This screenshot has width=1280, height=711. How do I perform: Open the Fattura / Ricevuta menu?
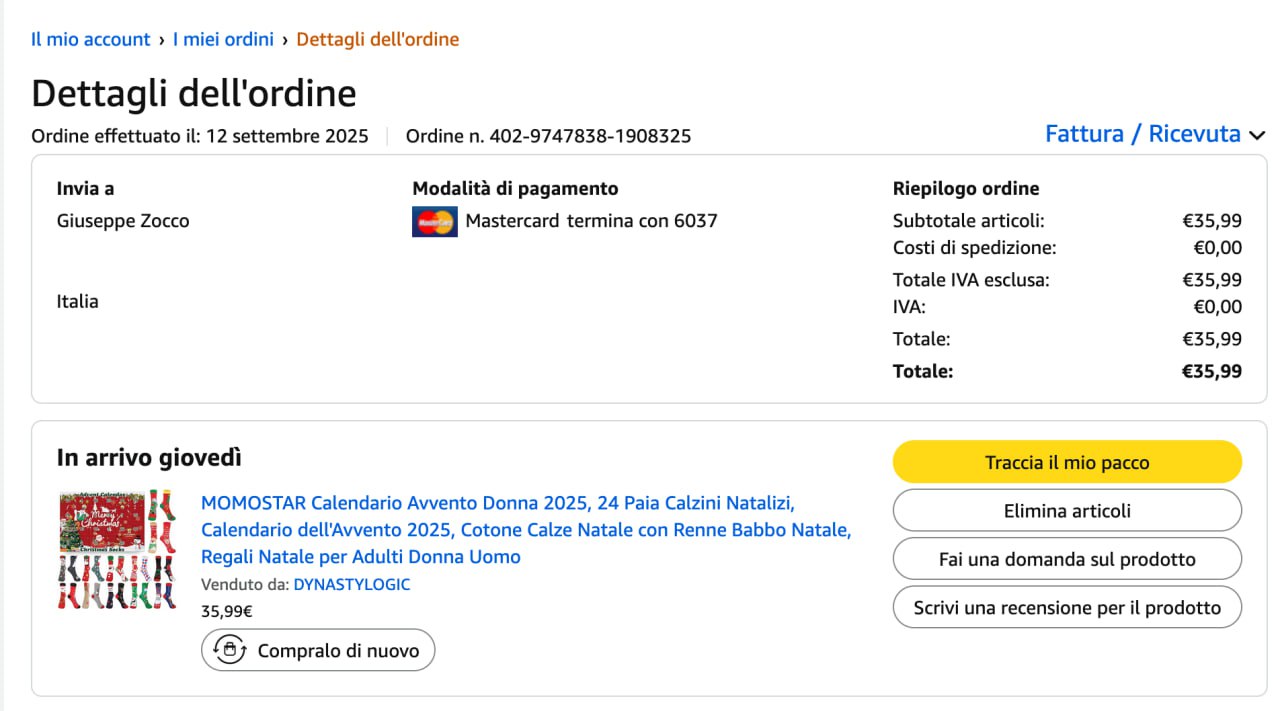pyautogui.click(x=1142, y=134)
